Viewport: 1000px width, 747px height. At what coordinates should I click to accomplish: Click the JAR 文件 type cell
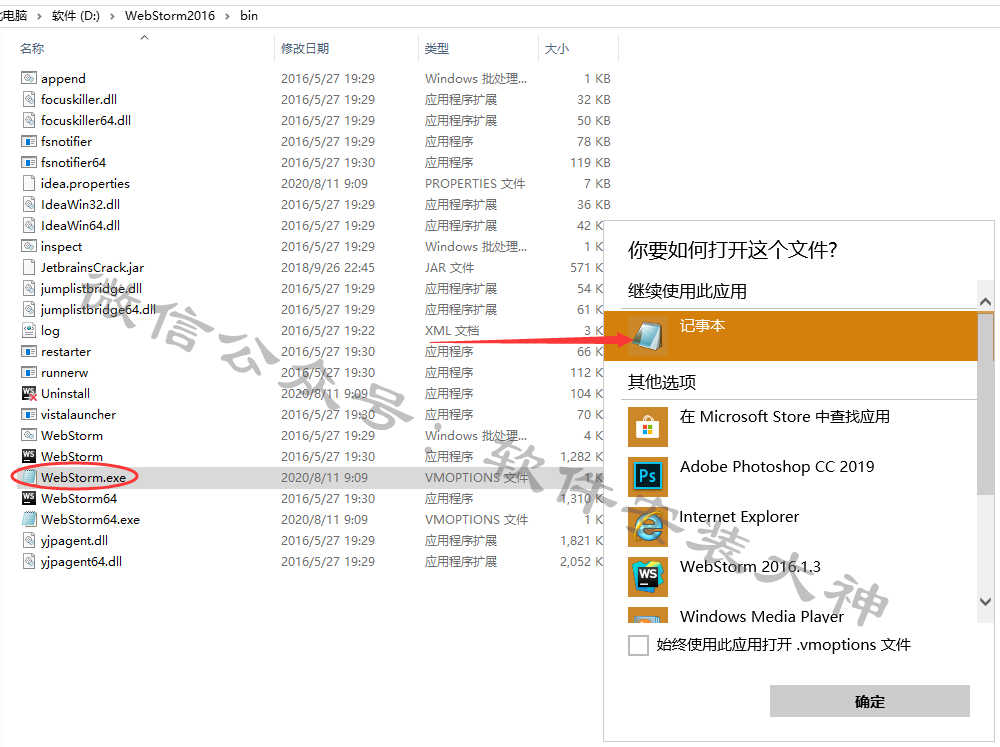pos(450,268)
